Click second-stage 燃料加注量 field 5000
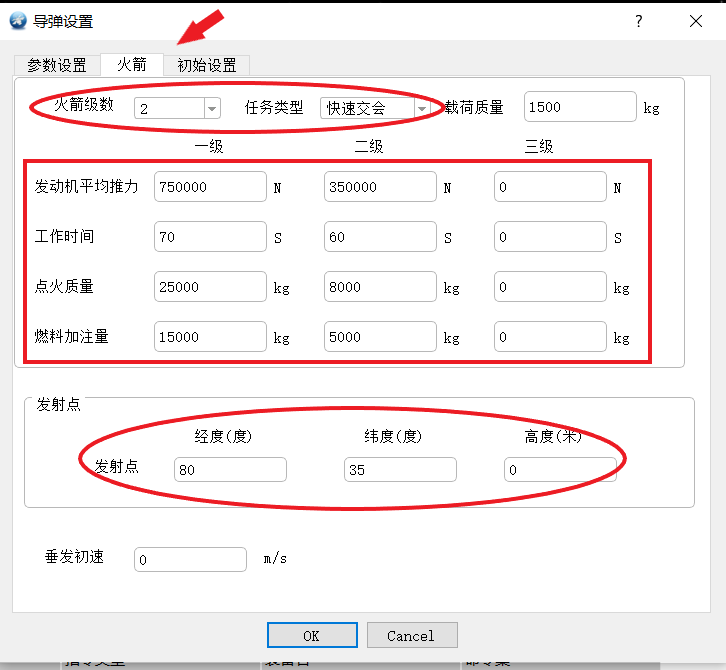 pyautogui.click(x=380, y=337)
